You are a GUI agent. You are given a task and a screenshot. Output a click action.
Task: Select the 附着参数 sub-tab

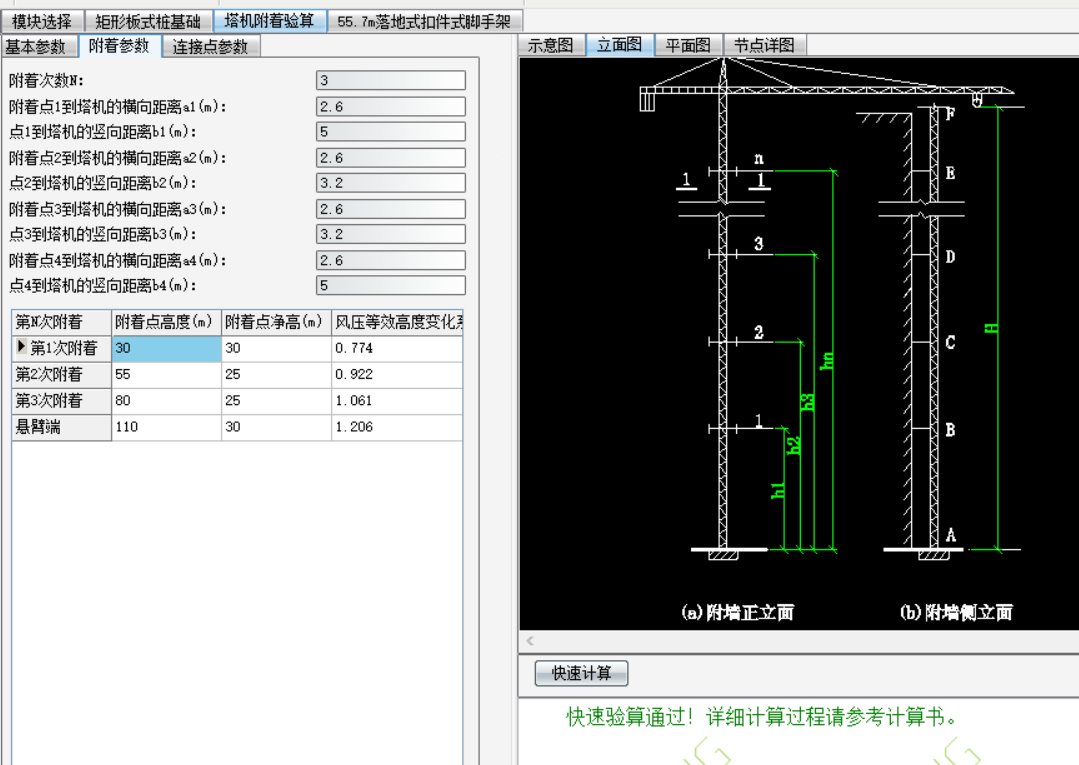coord(119,45)
